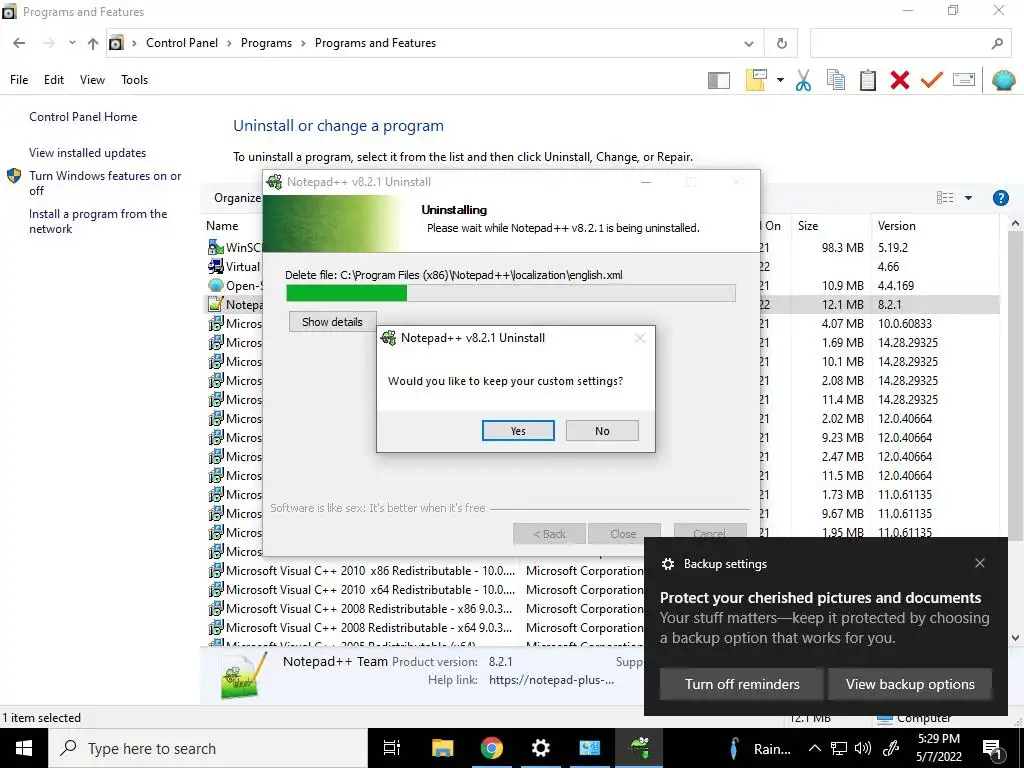1024x768 pixels.
Task: Click the Properties toolbar icon
Action: click(x=964, y=80)
